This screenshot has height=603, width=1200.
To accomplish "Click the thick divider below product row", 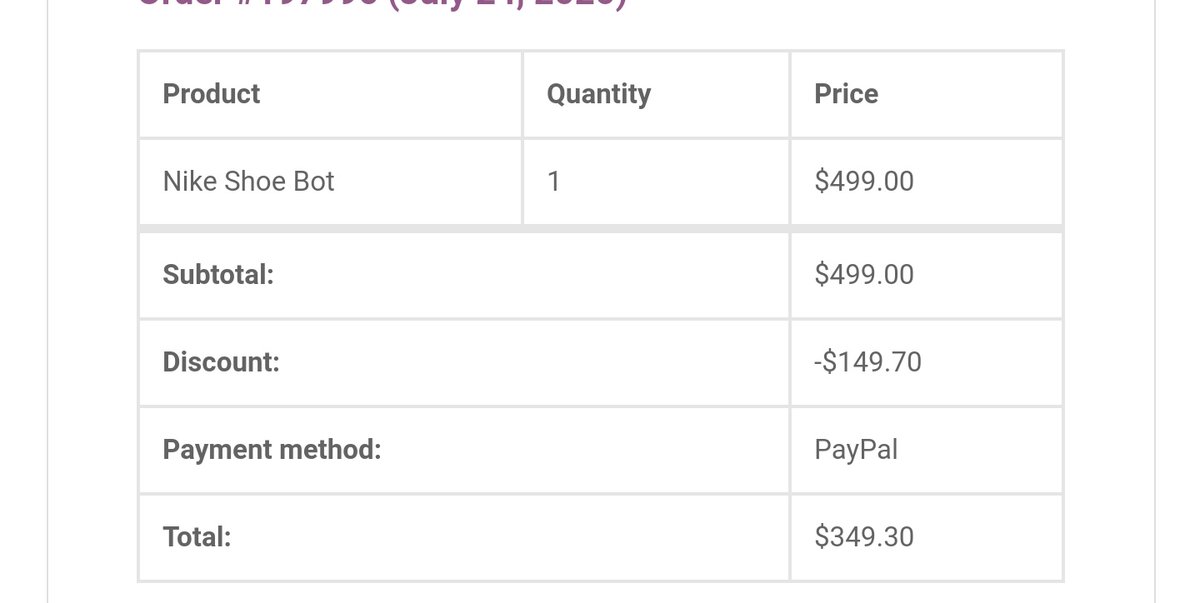I will click(600, 229).
